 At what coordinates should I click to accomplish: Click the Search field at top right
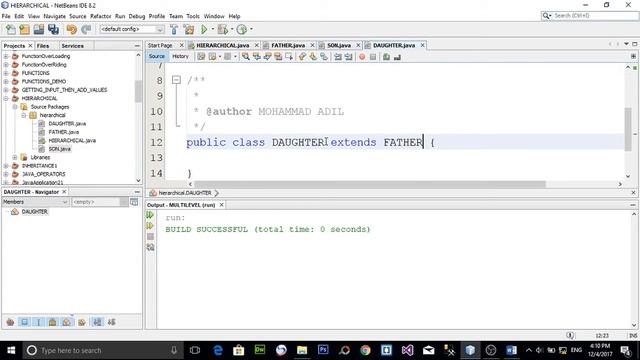590,16
